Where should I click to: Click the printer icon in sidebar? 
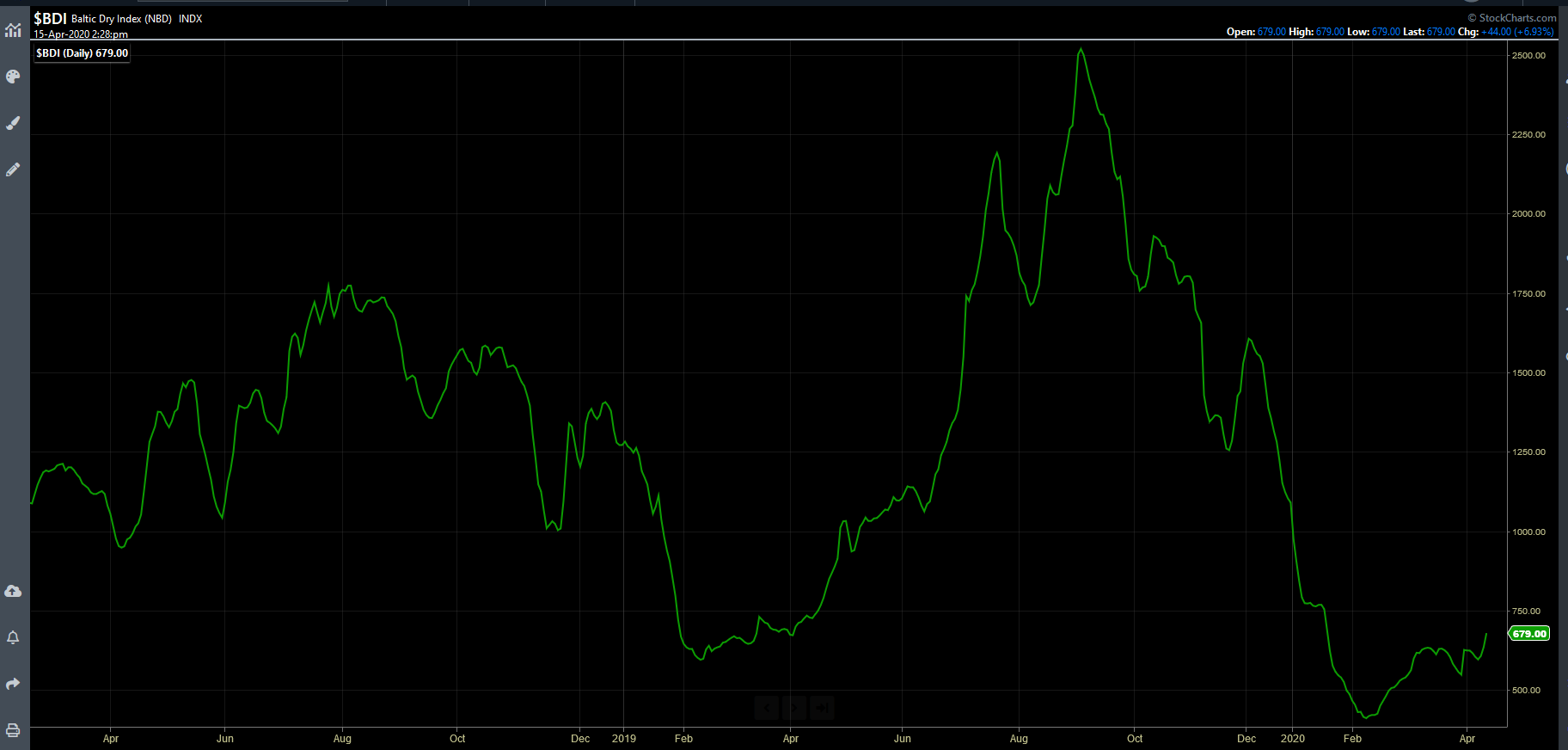click(x=13, y=730)
